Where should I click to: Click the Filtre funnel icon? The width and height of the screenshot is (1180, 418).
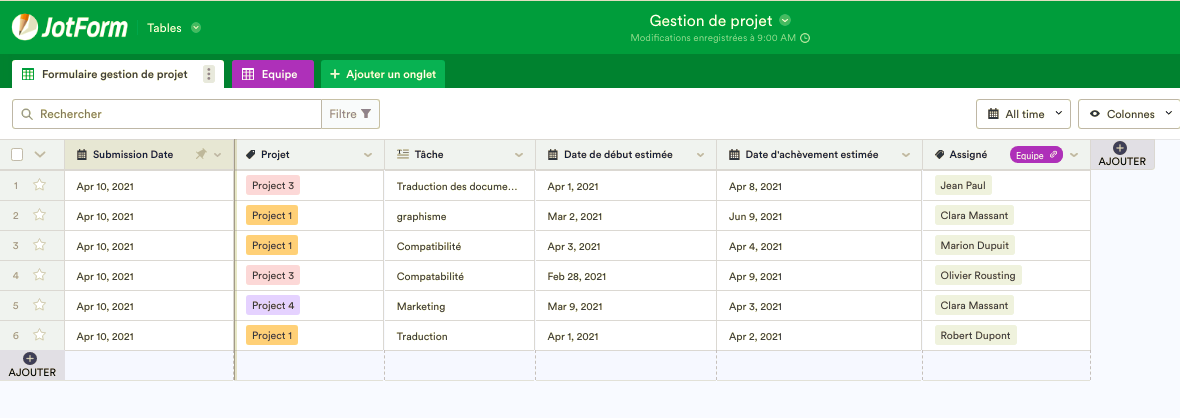[x=366, y=114]
